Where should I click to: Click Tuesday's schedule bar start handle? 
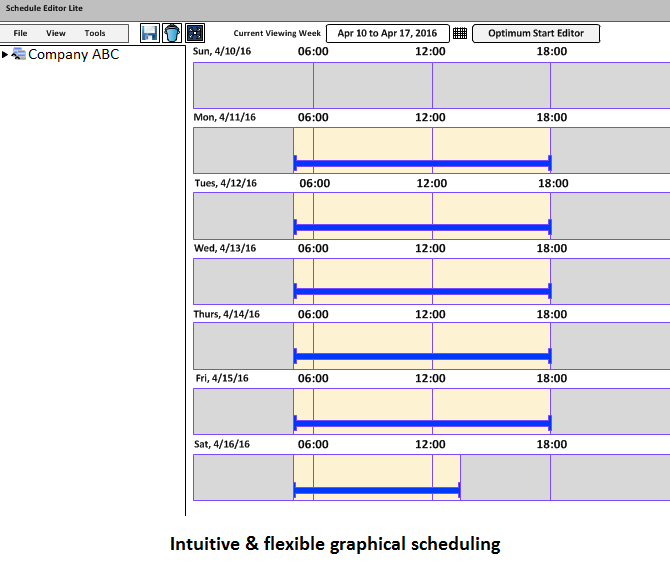pos(295,227)
